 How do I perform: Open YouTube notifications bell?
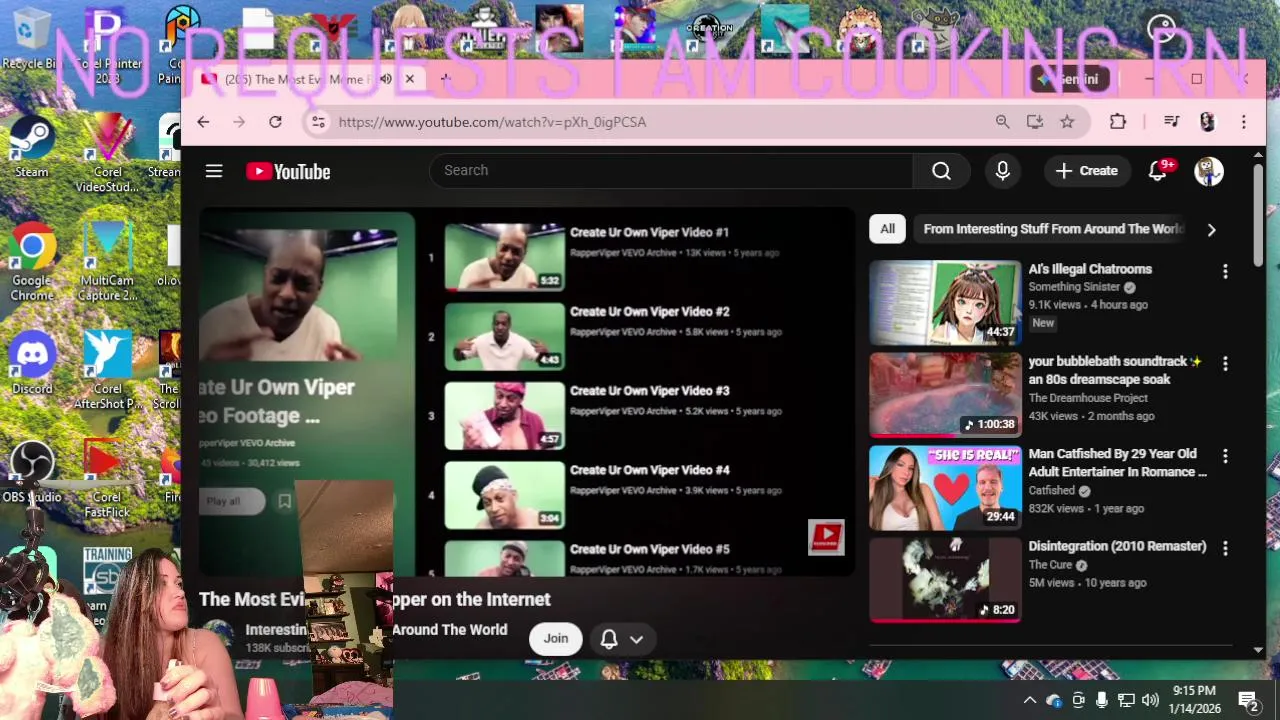1158,171
